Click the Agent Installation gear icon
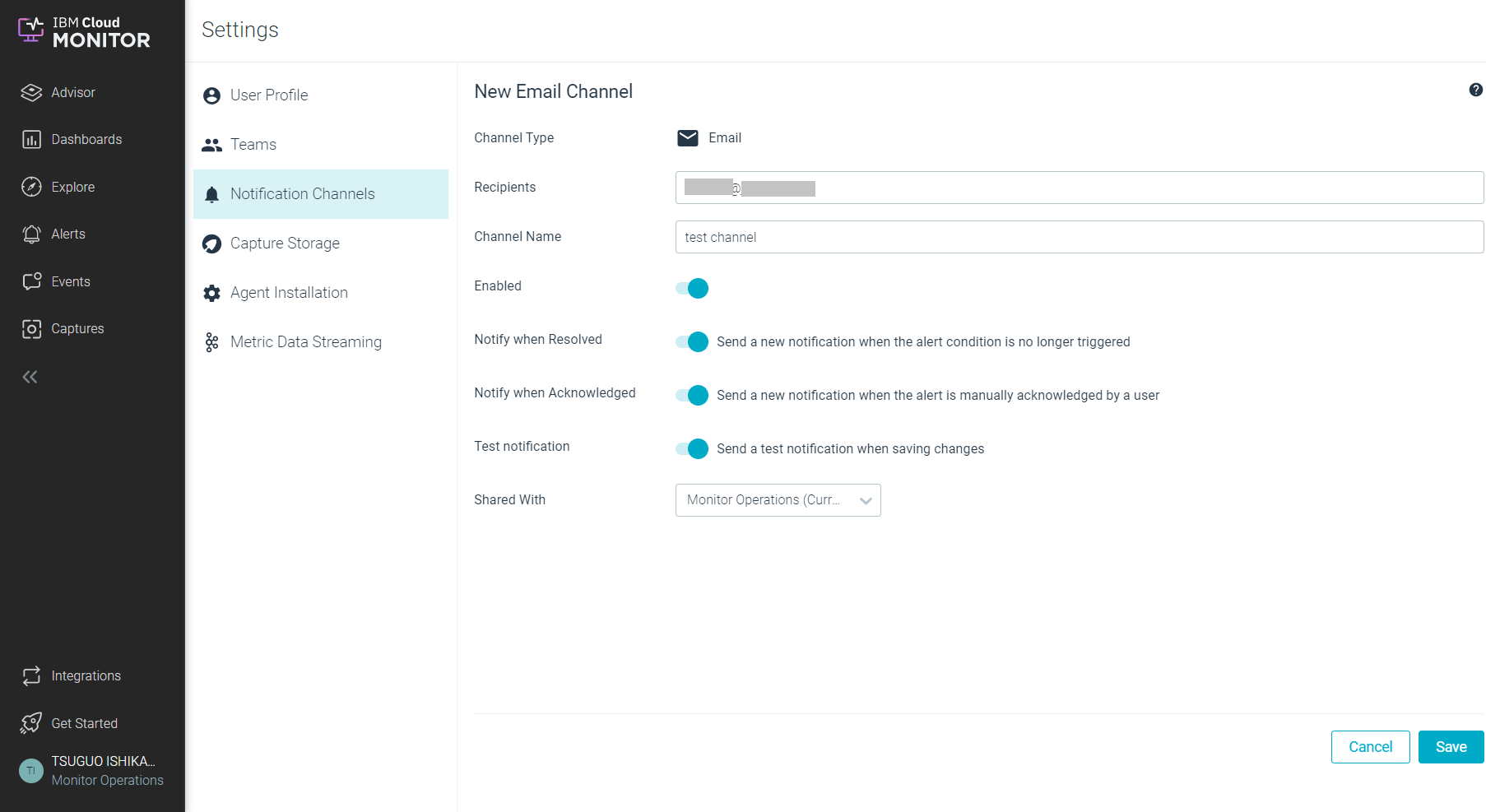The image size is (1486, 812). [x=211, y=294]
